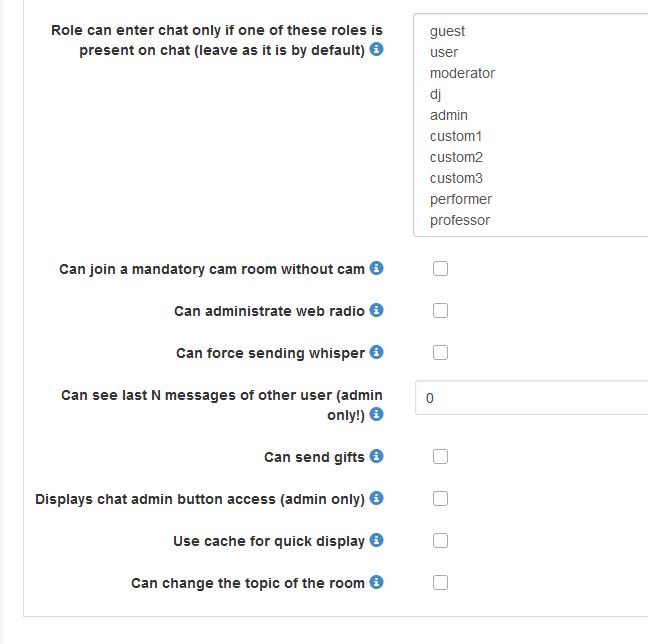Toggle 'Can force sending whisper' checkbox

pos(440,353)
